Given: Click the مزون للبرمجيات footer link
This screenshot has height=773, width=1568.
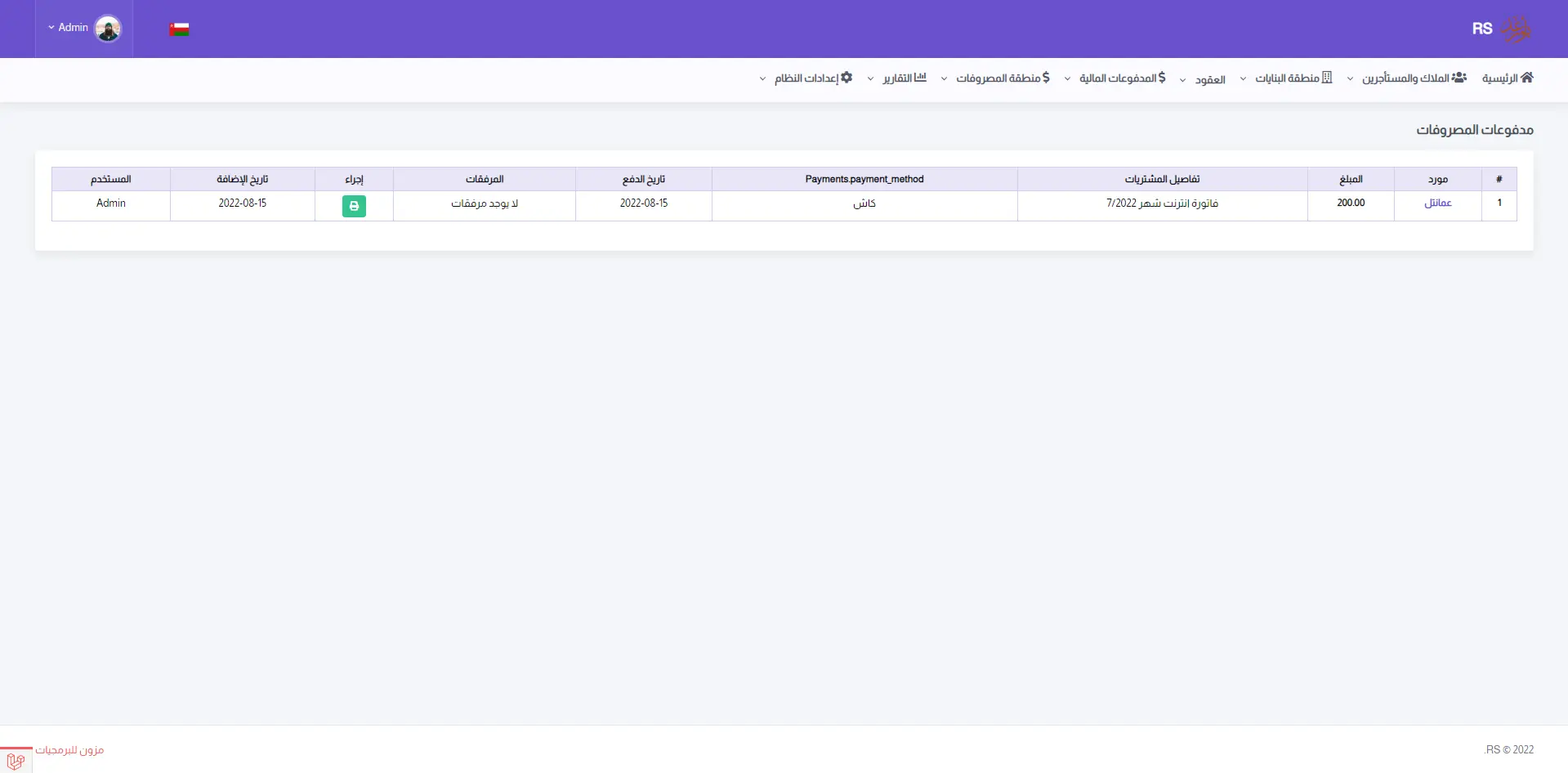Looking at the screenshot, I should click(x=69, y=750).
